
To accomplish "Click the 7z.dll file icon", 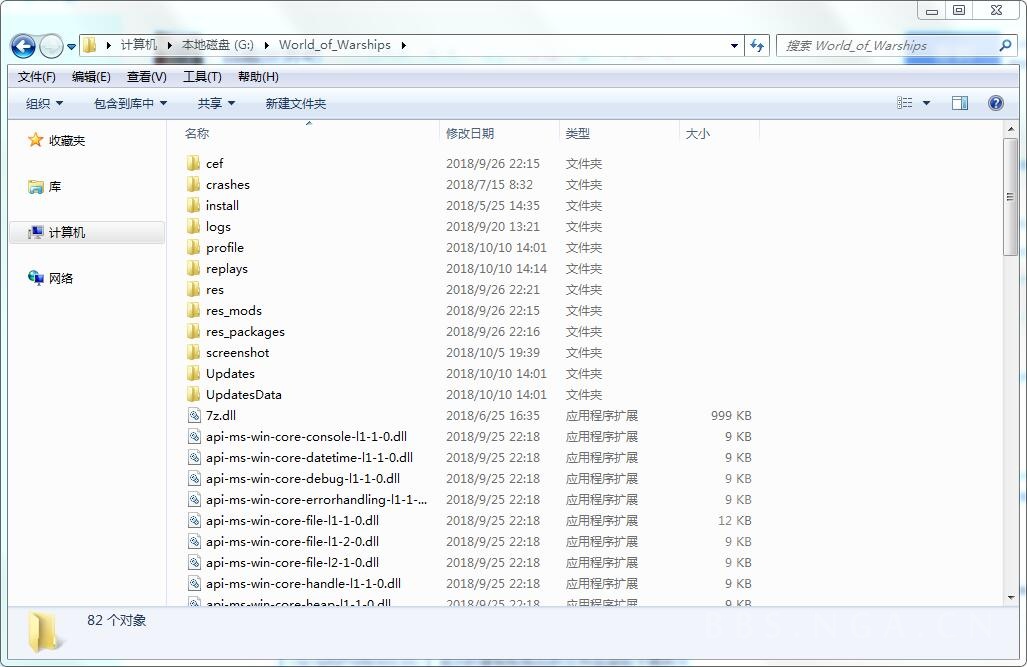I will point(194,415).
